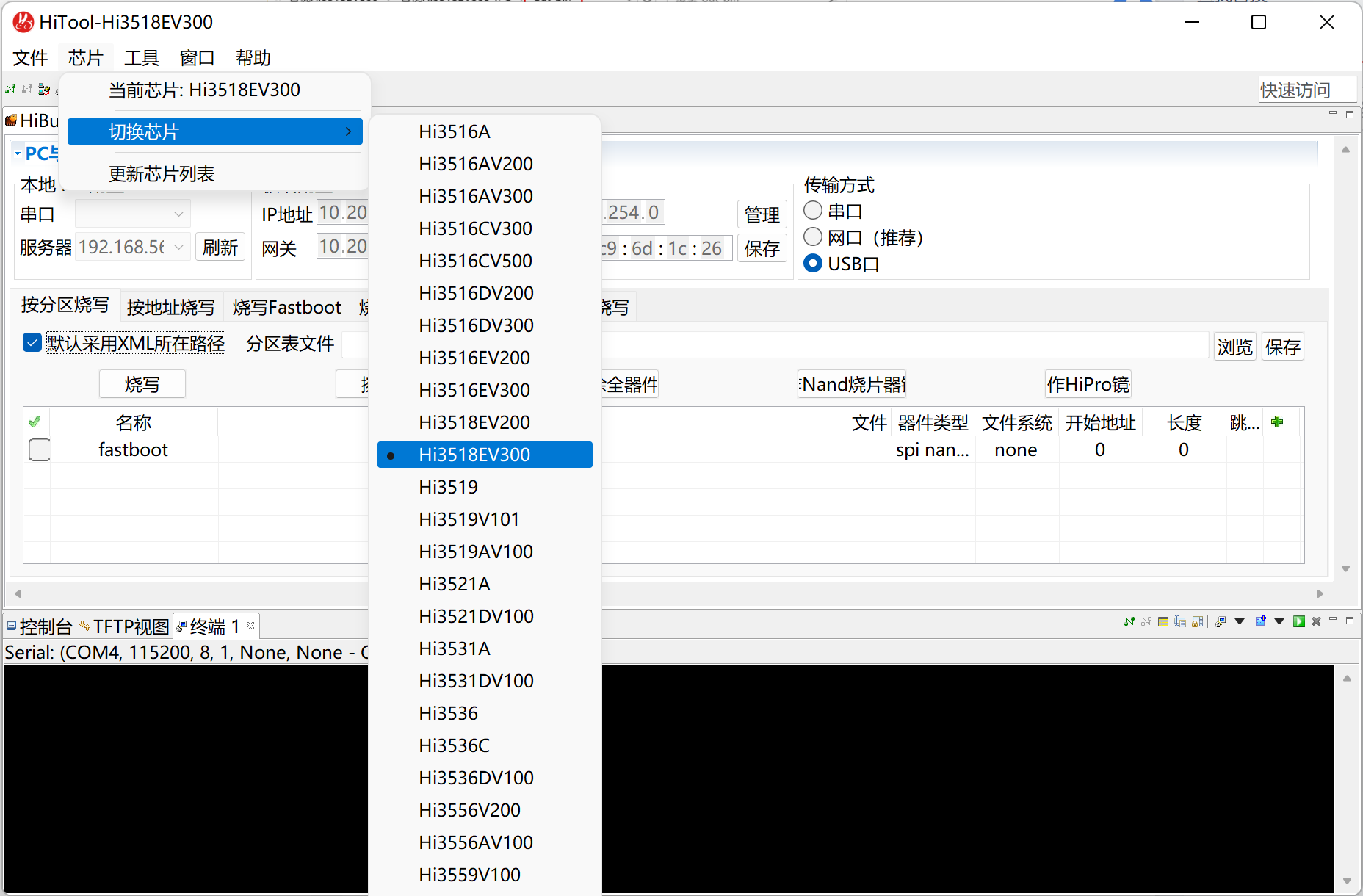Toggle the scroll lock icon in terminal toolbar
This screenshot has width=1363, height=896.
(1198, 621)
